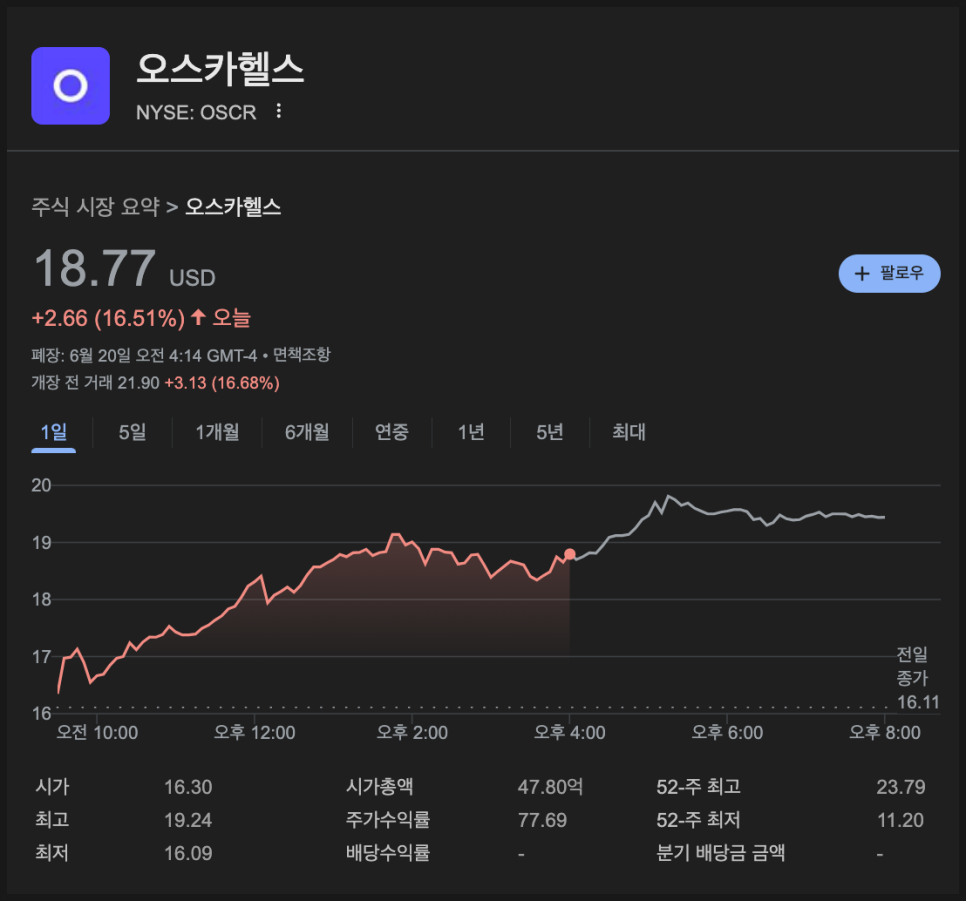The image size is (966, 901).
Task: Select the 1년 chart tab
Action: (471, 432)
